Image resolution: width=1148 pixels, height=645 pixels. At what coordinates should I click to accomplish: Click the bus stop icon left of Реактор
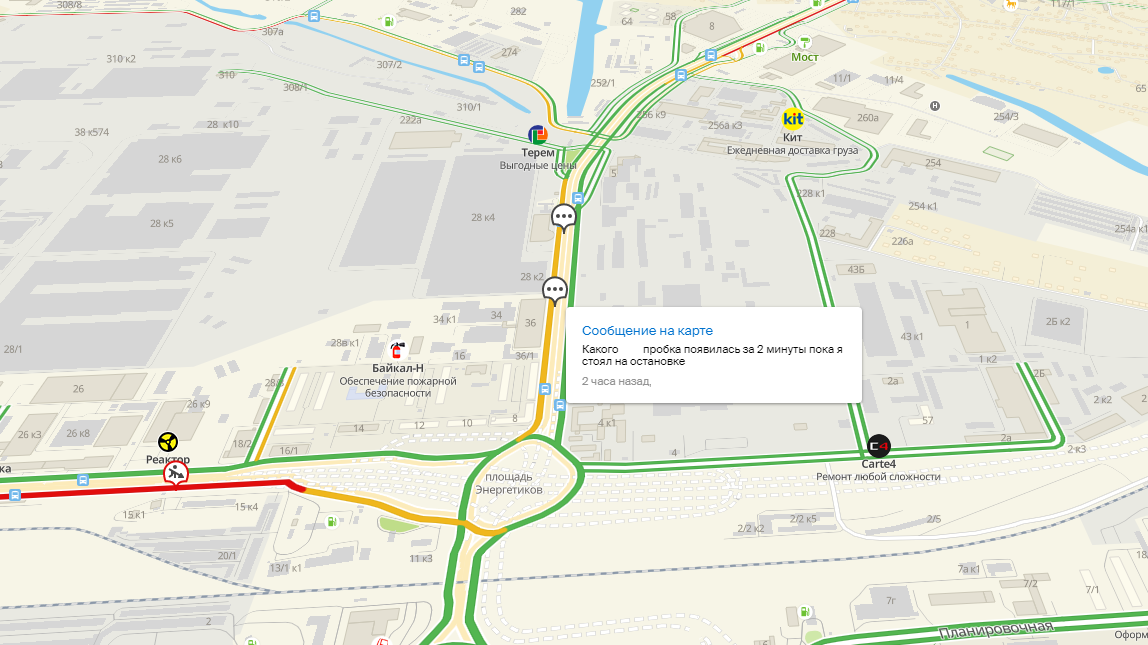pos(83,480)
